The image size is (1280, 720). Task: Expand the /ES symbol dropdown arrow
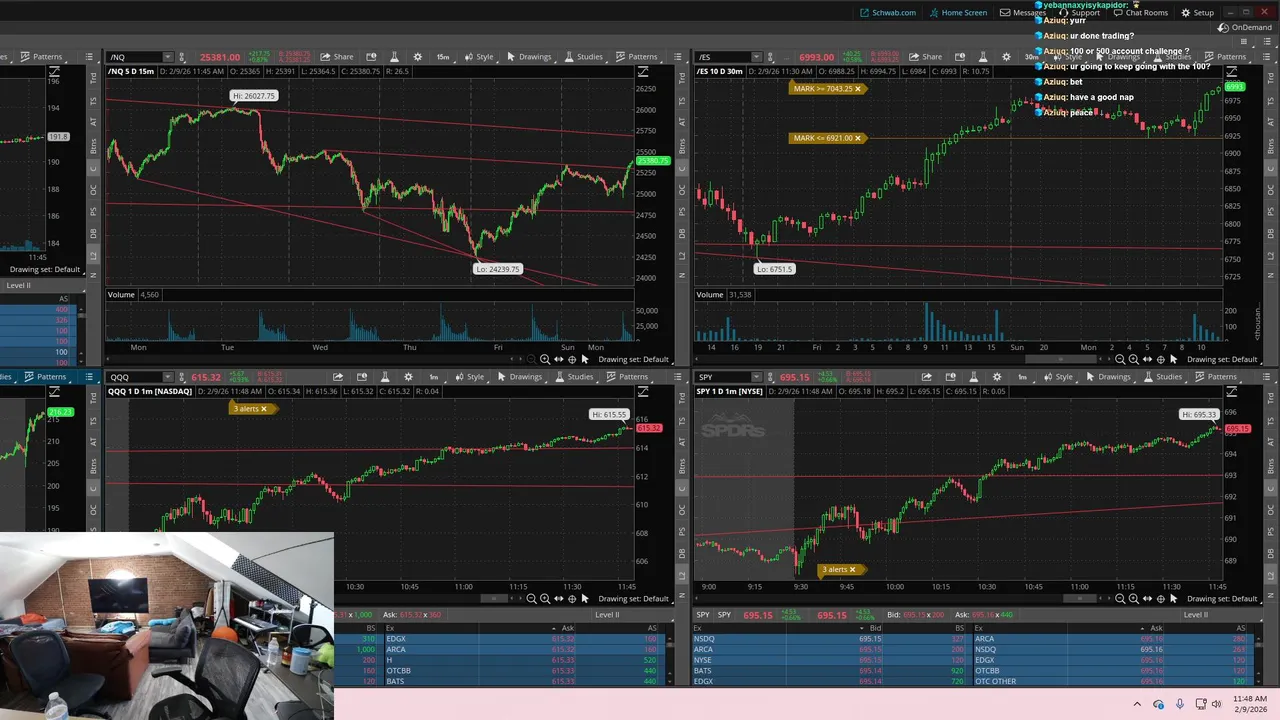[x=757, y=57]
